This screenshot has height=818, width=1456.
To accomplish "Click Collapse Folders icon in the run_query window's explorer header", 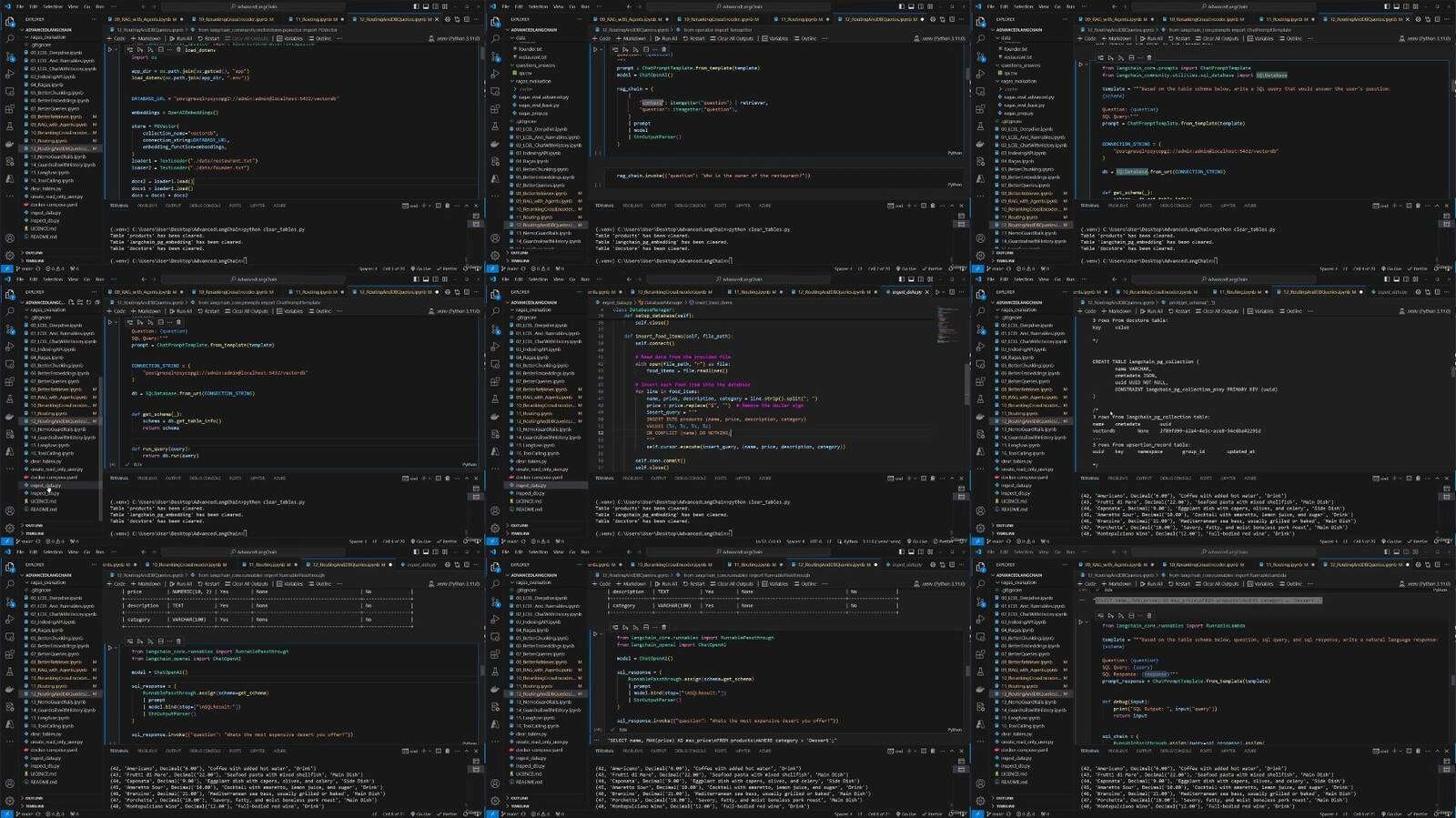I will coord(96,302).
